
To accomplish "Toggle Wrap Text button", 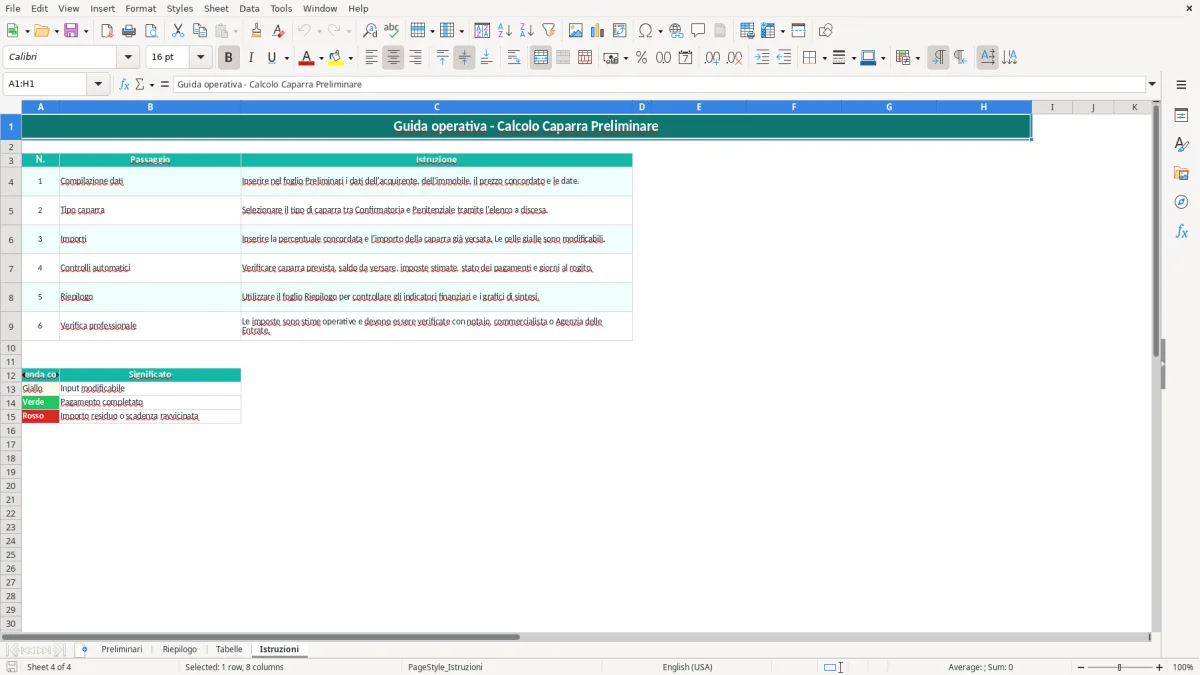I will tap(514, 58).
